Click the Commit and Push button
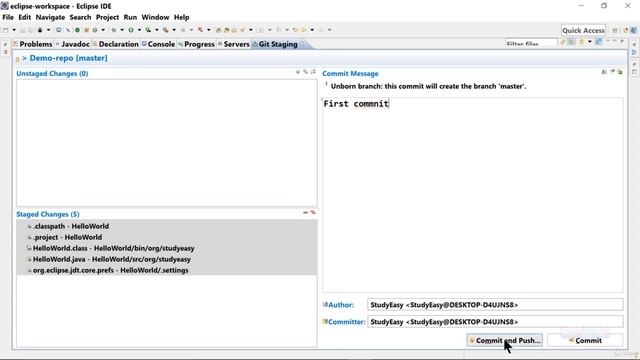640x360 pixels. tap(504, 340)
